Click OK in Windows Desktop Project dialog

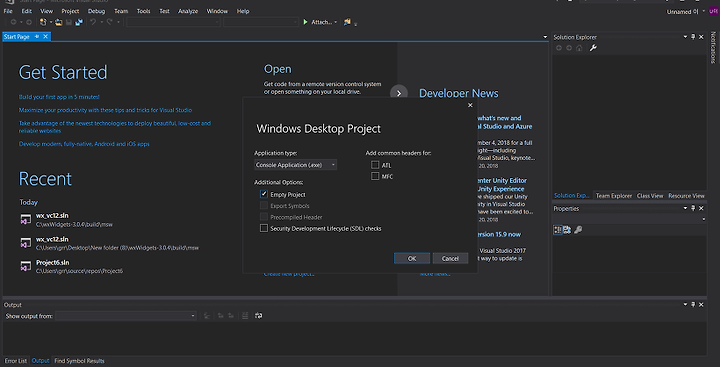tap(412, 258)
